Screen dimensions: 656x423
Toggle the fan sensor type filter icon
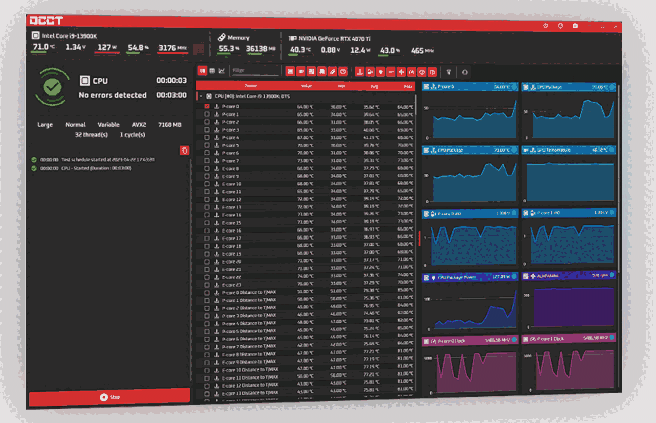401,72
